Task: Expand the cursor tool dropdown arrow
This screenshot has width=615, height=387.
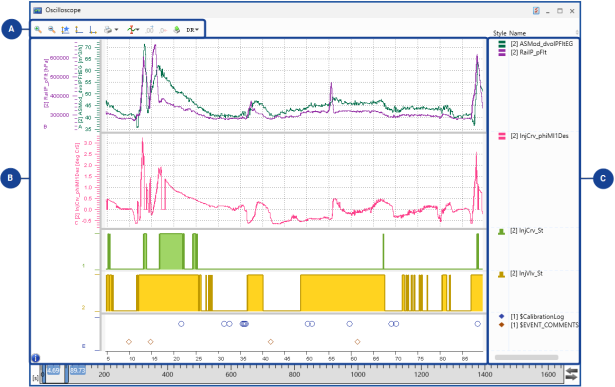Action: pos(138,29)
